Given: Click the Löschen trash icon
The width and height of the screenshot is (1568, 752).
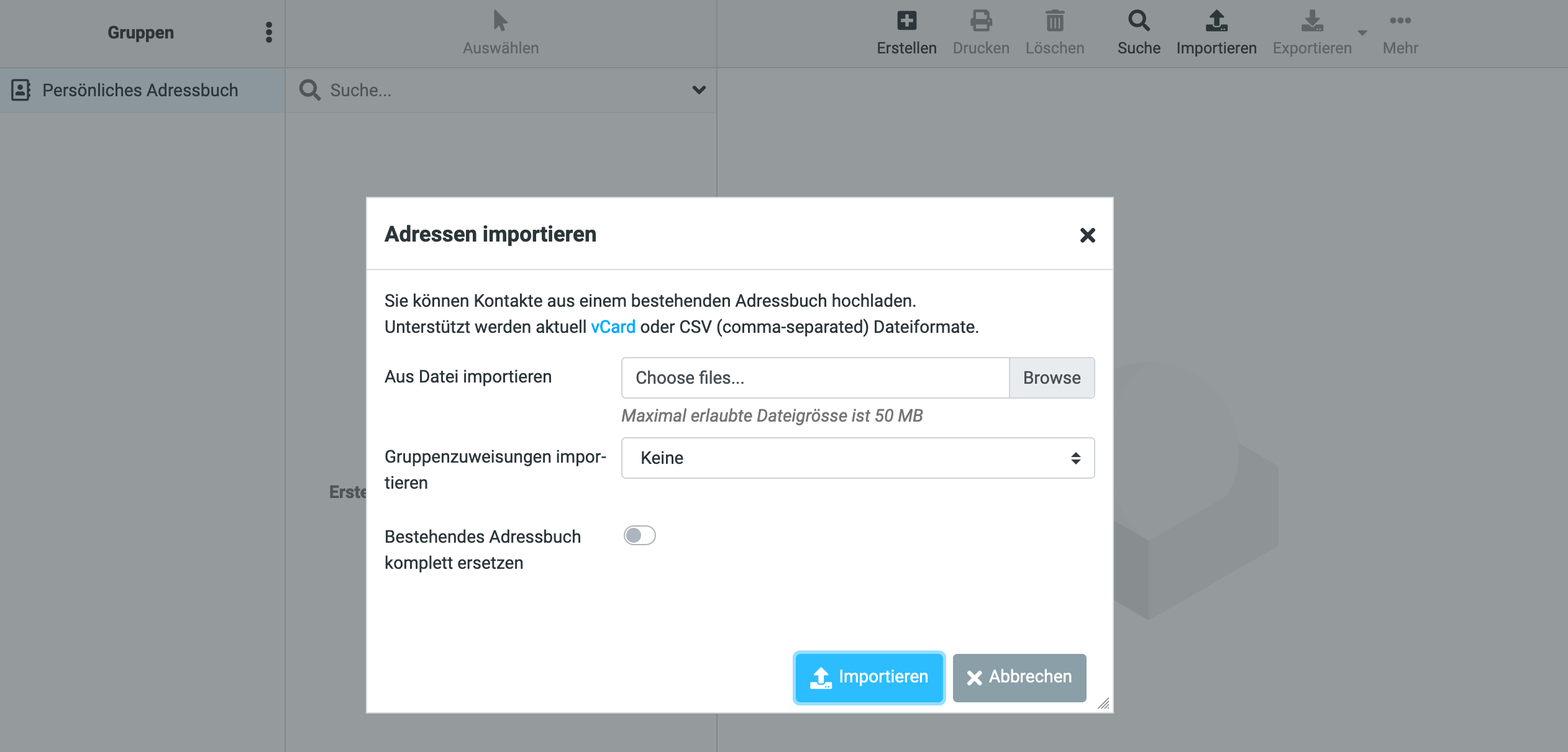Looking at the screenshot, I should coord(1054,22).
